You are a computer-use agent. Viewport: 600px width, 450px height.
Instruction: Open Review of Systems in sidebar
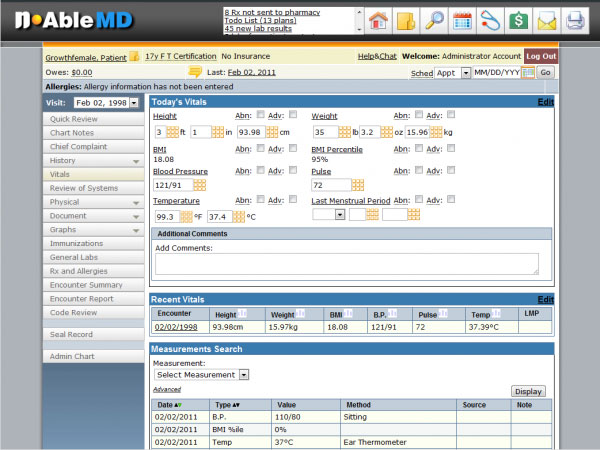(94, 188)
